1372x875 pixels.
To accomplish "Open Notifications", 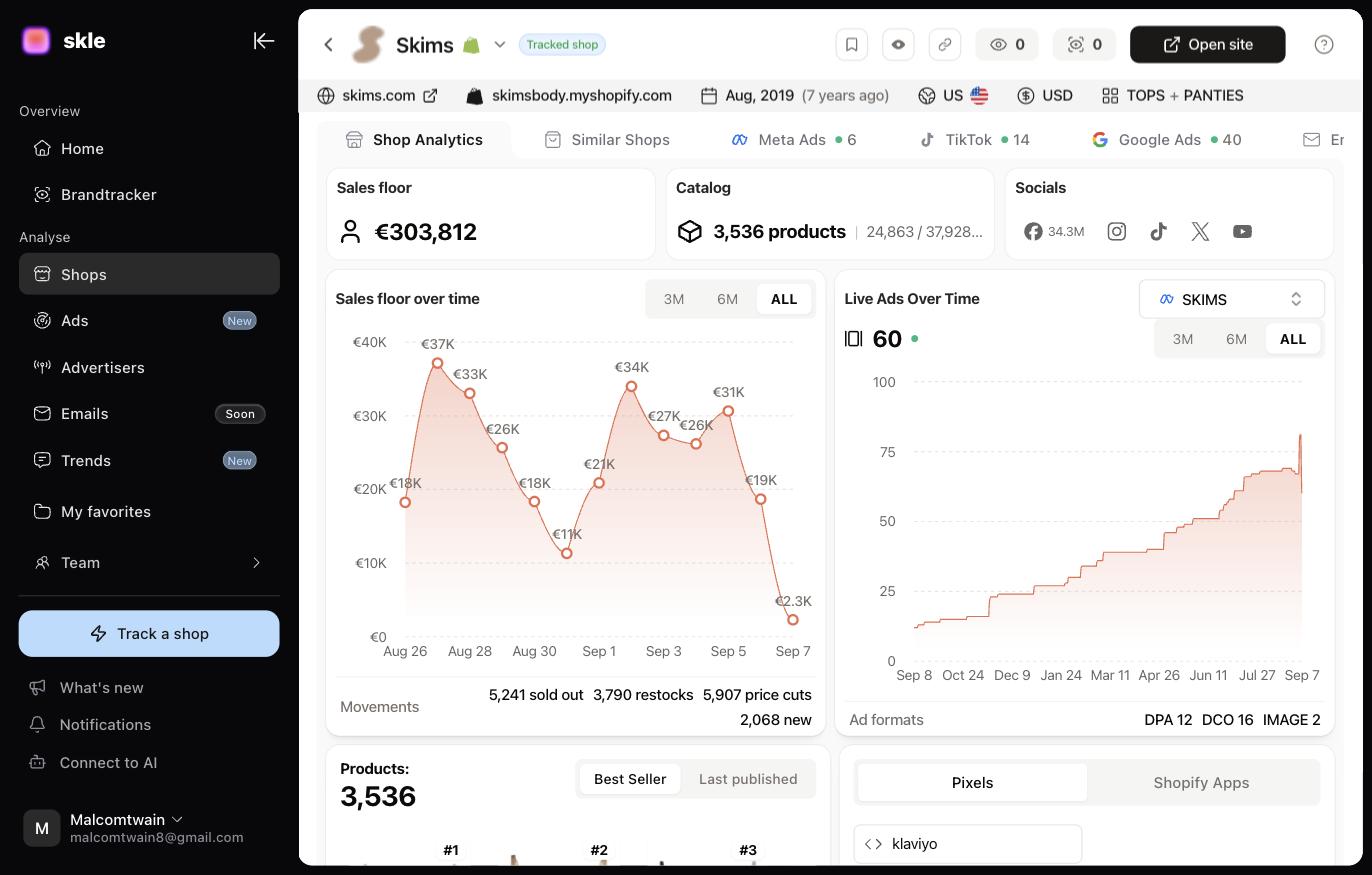I will click(x=90, y=725).
